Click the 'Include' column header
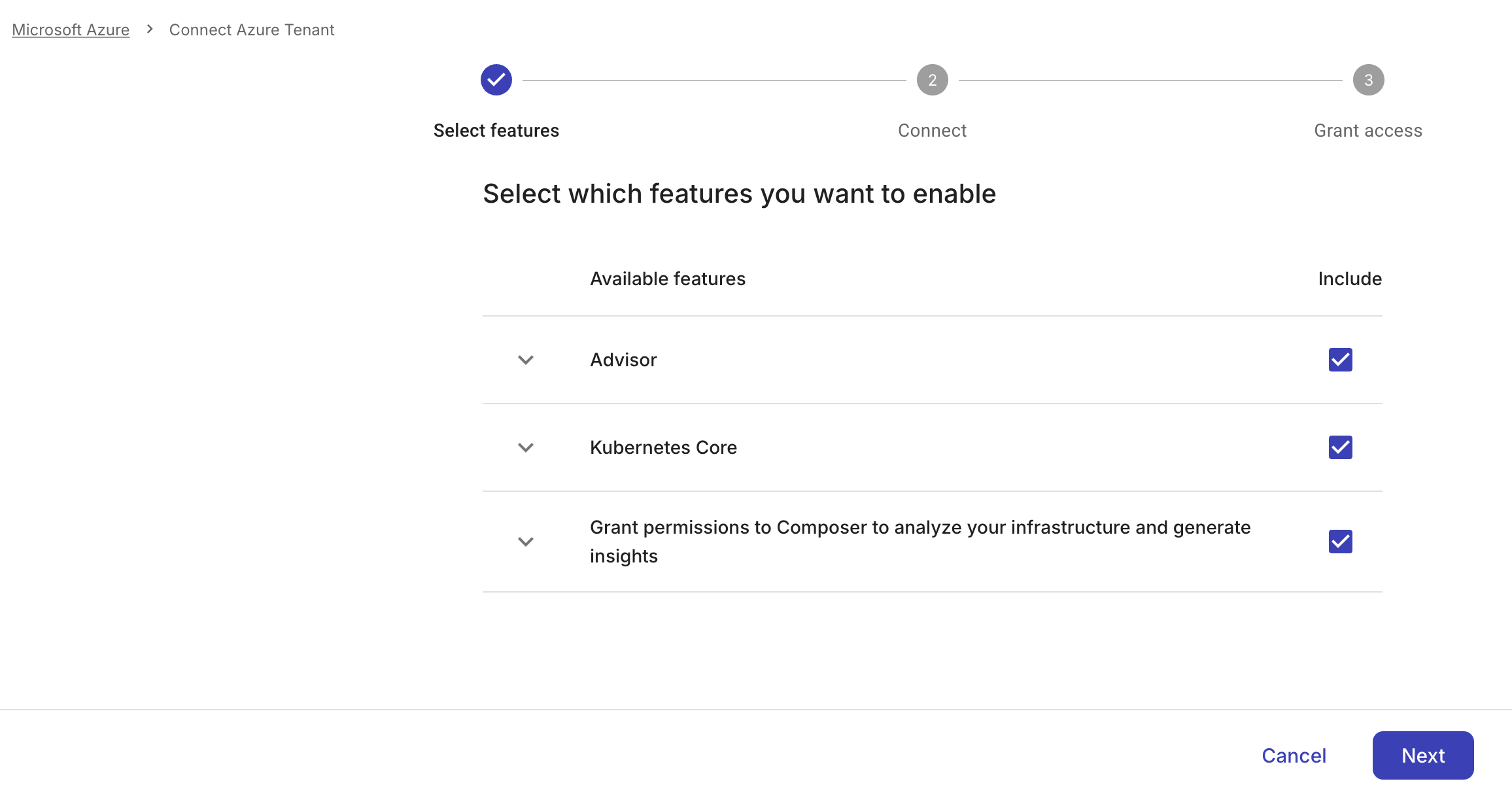This screenshot has height=794, width=1512. (1349, 278)
